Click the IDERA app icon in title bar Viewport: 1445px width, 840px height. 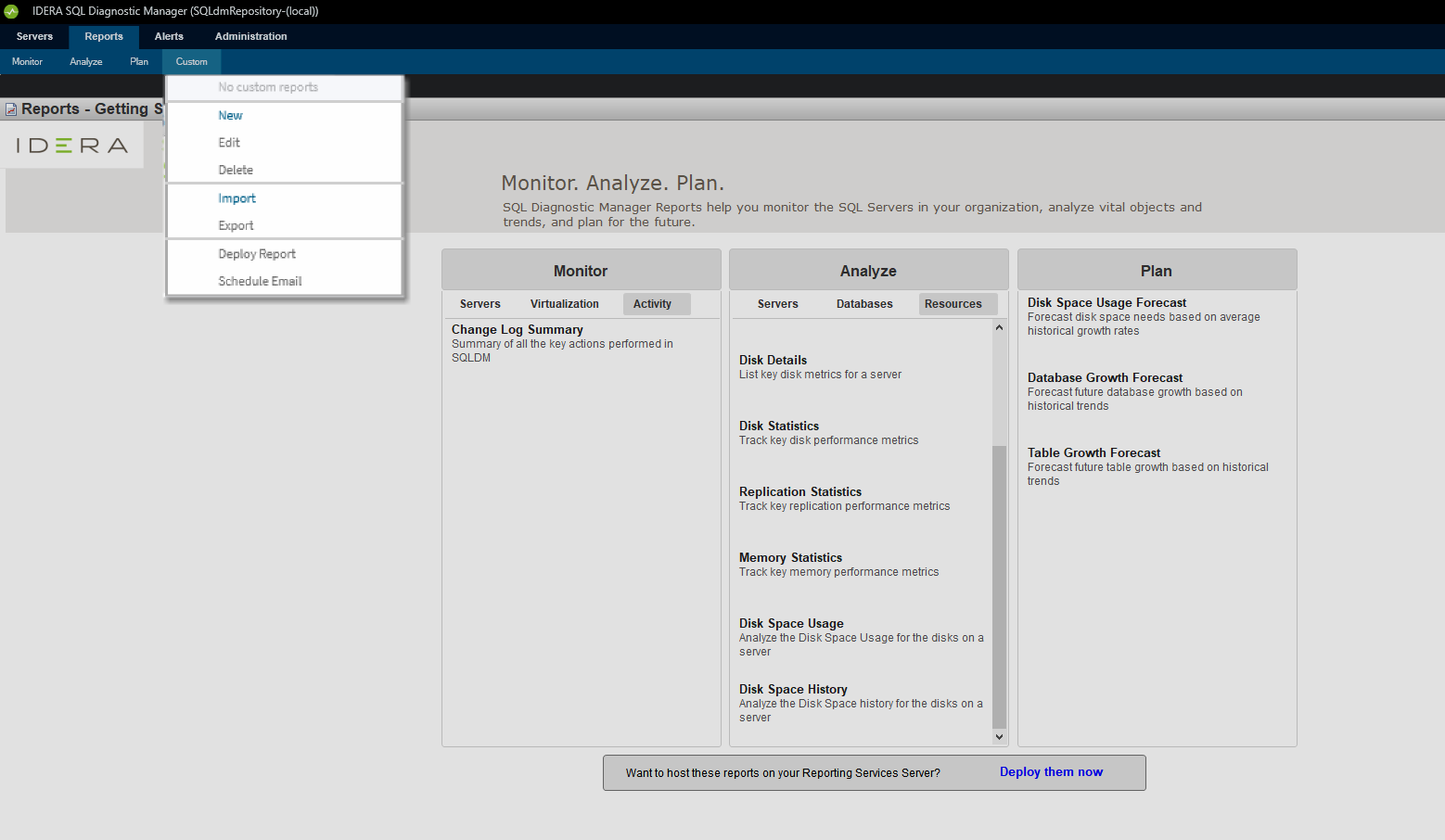(x=11, y=11)
